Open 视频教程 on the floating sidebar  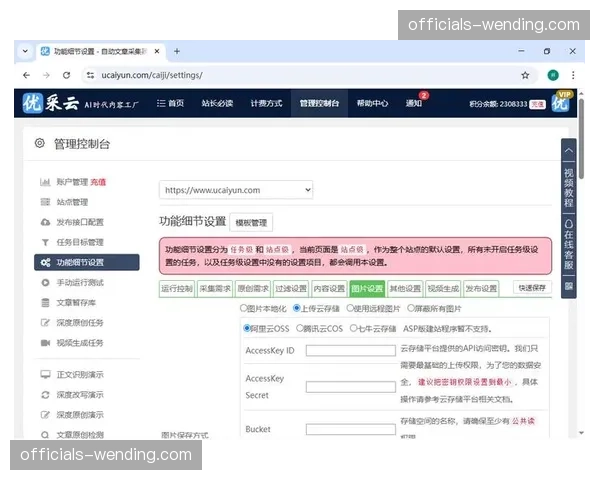click(x=569, y=188)
